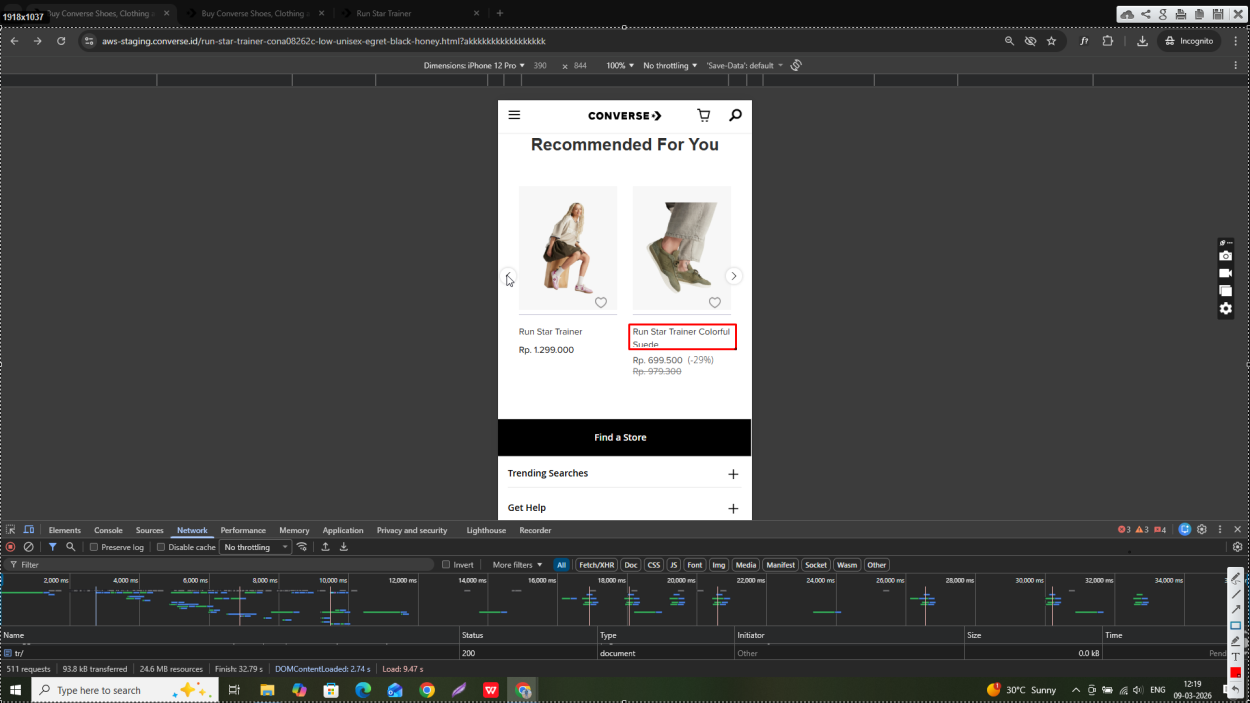Open the Lighthouse tab
This screenshot has width=1250, height=703.
486,530
